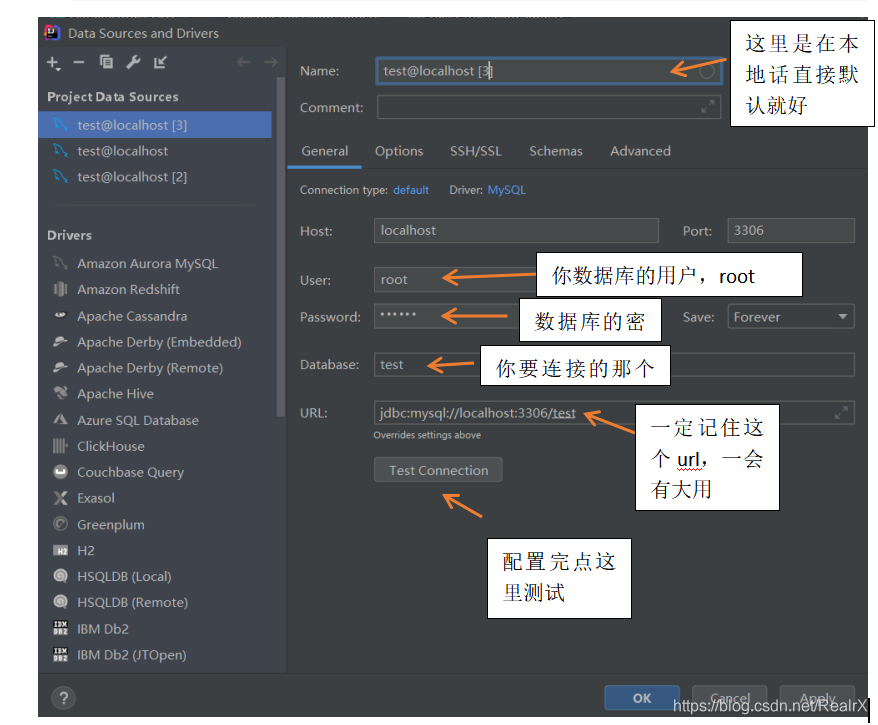This screenshot has height=725, width=878.
Task: Open driver settings wrench icon
Action: 133,62
